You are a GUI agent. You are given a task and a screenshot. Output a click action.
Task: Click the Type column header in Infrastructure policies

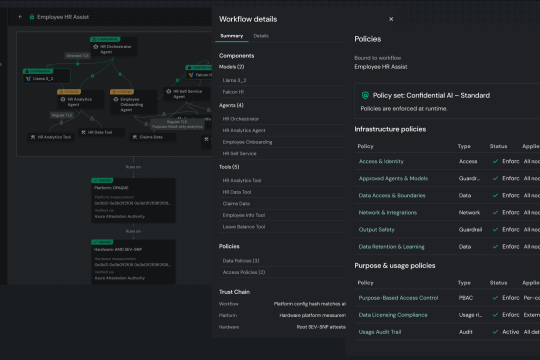[464, 146]
